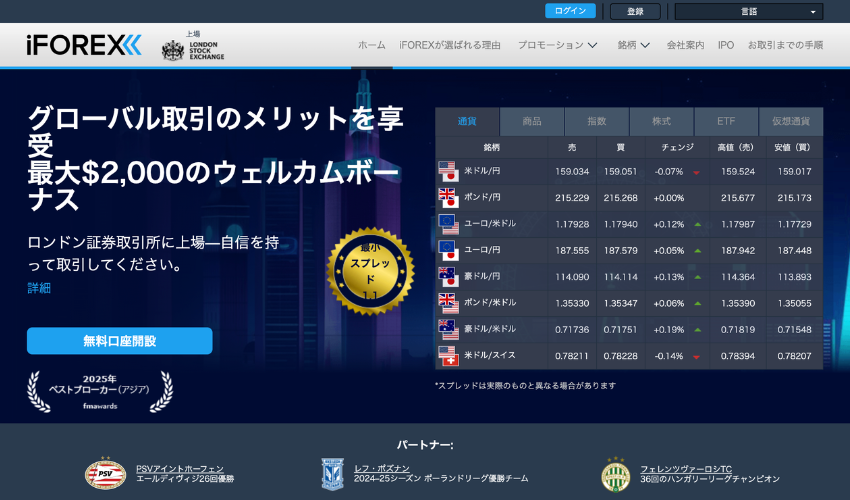Screen dimensions: 850x500
Task: Click the ログイン button
Action: point(570,11)
